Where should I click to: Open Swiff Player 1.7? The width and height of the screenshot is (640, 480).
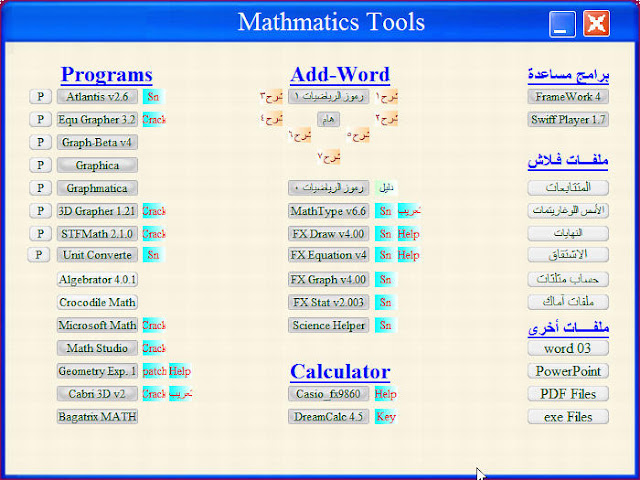tap(568, 120)
